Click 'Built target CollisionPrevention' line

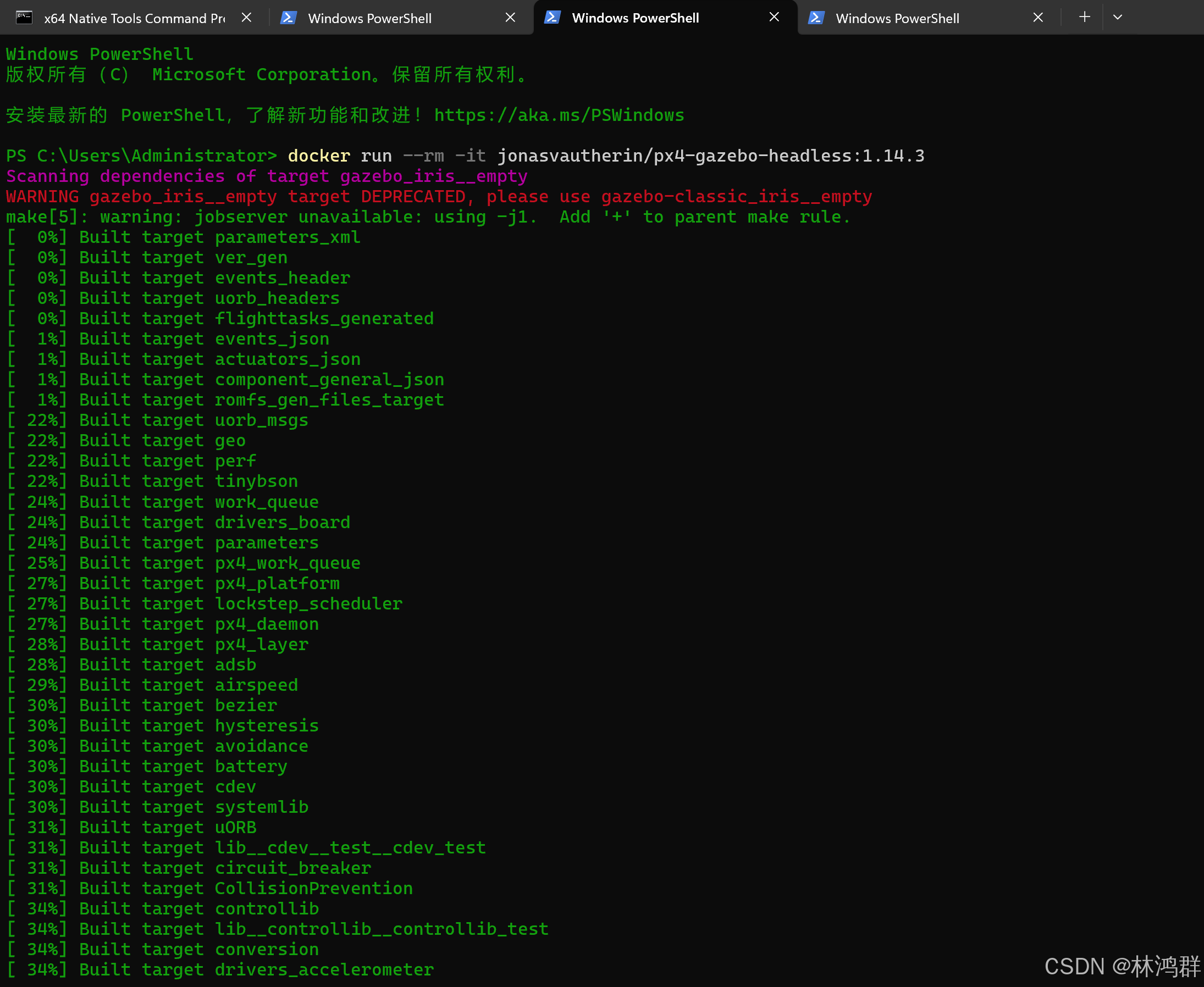click(210, 889)
